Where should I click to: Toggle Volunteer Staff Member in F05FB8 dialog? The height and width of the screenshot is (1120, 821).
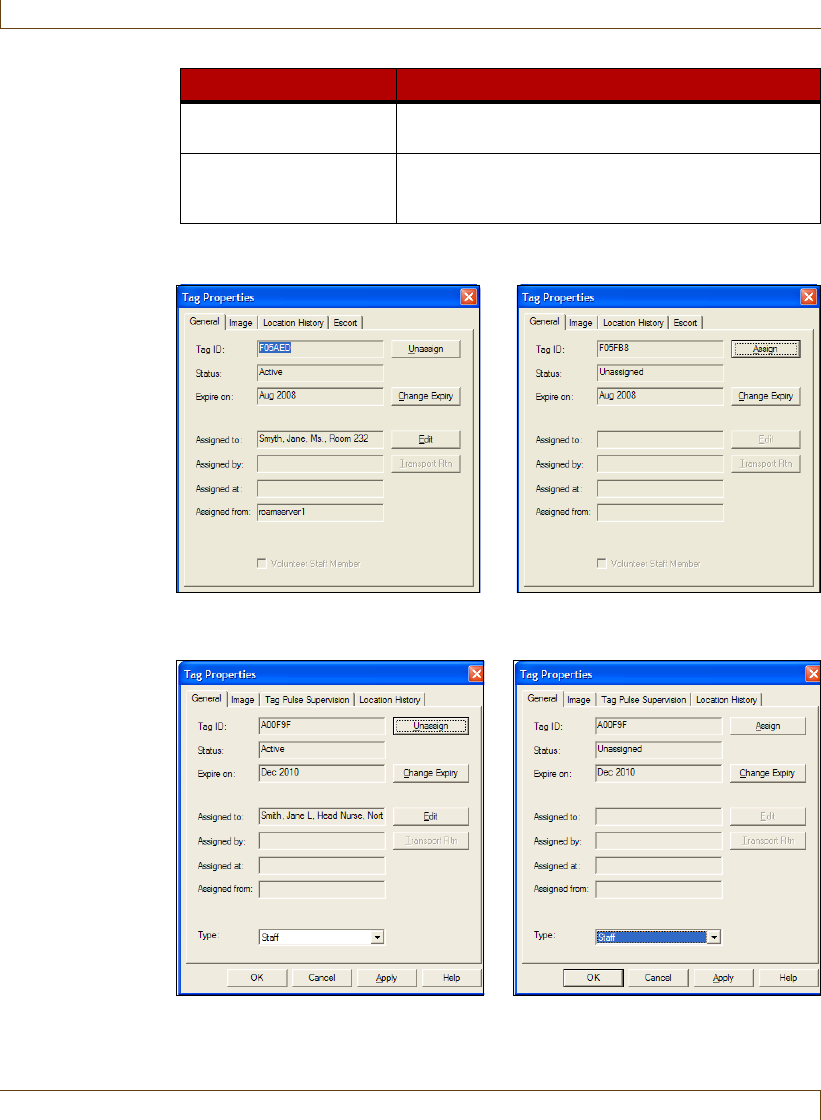(x=602, y=564)
